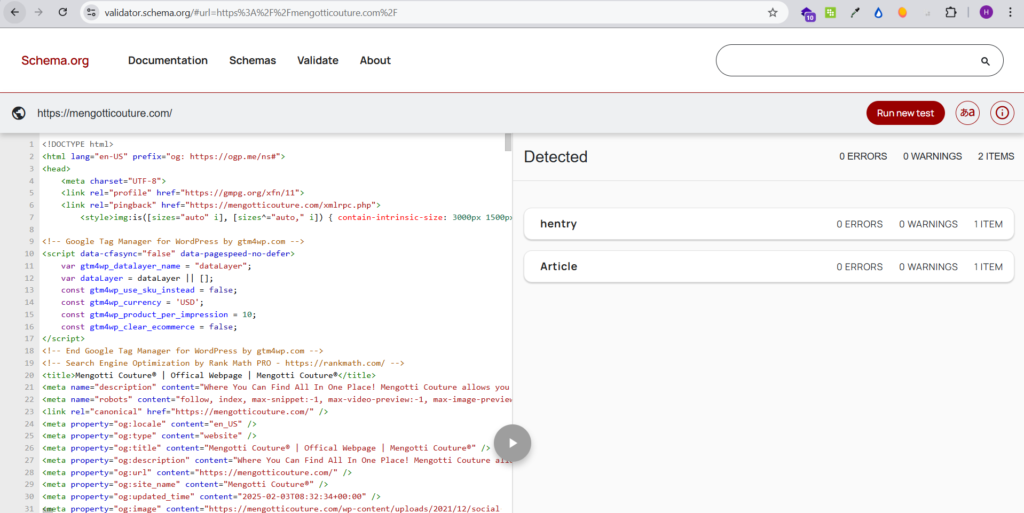
Task: Open Chrome three-dot menu
Action: pos(1010,12)
